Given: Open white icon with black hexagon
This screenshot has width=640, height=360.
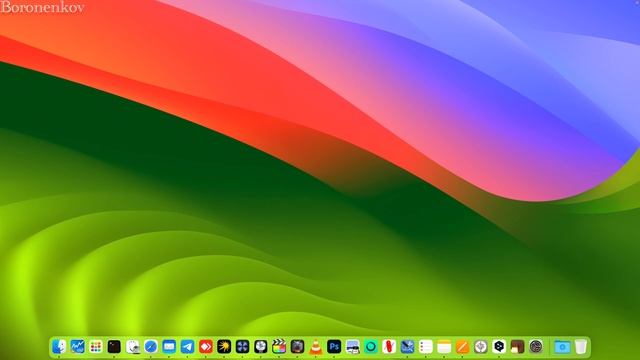Looking at the screenshot, I should click(x=499, y=347).
